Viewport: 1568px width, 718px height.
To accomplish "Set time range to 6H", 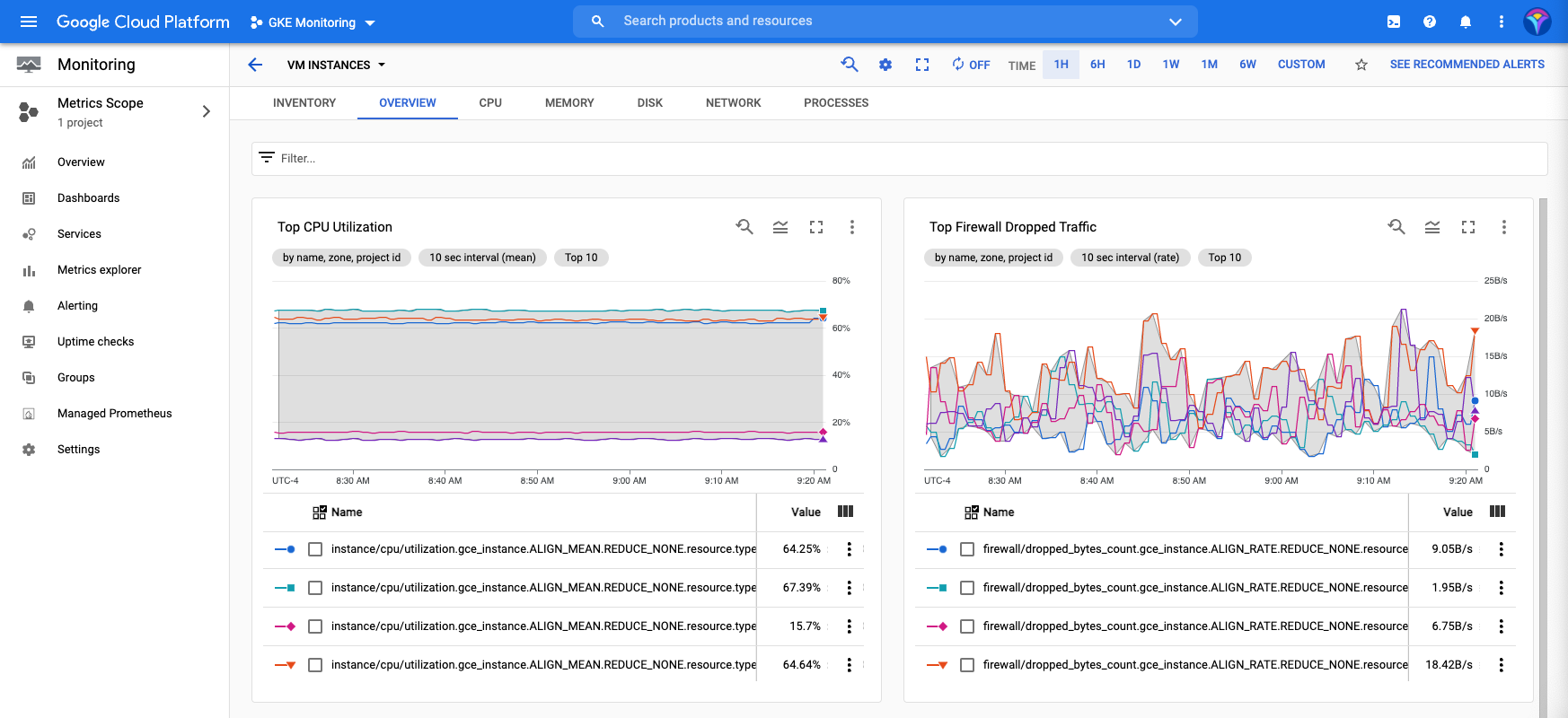I will click(1097, 65).
